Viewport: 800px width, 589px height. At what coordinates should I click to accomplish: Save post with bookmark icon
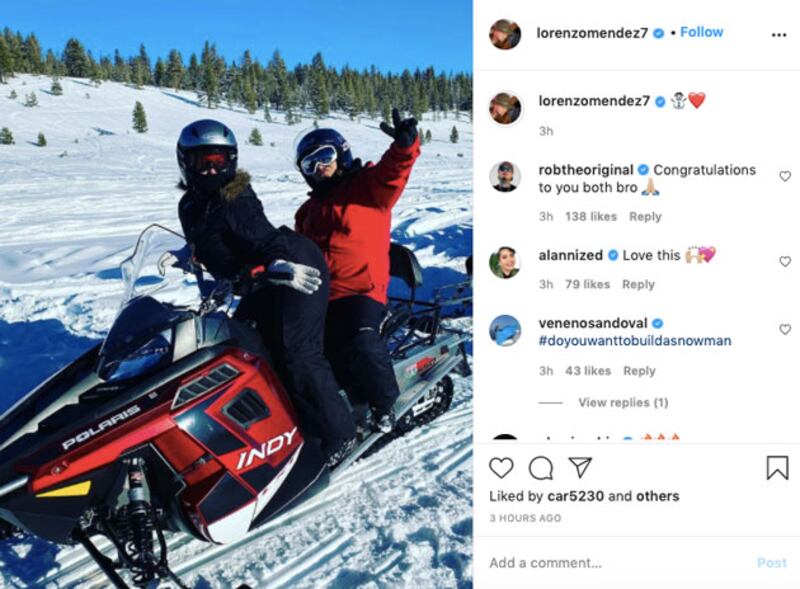click(777, 468)
